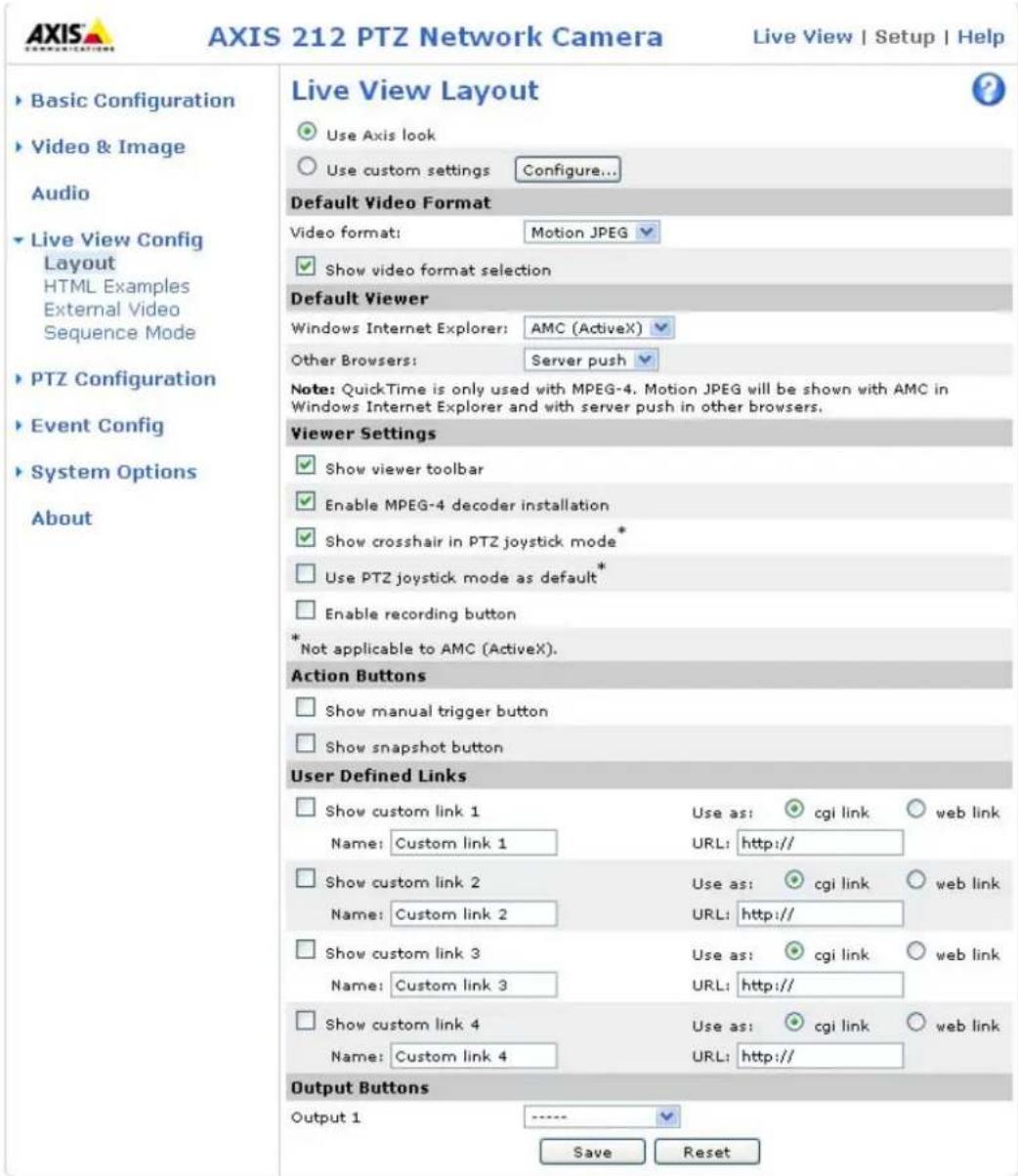Click the Custom link 3 name field

[474, 985]
